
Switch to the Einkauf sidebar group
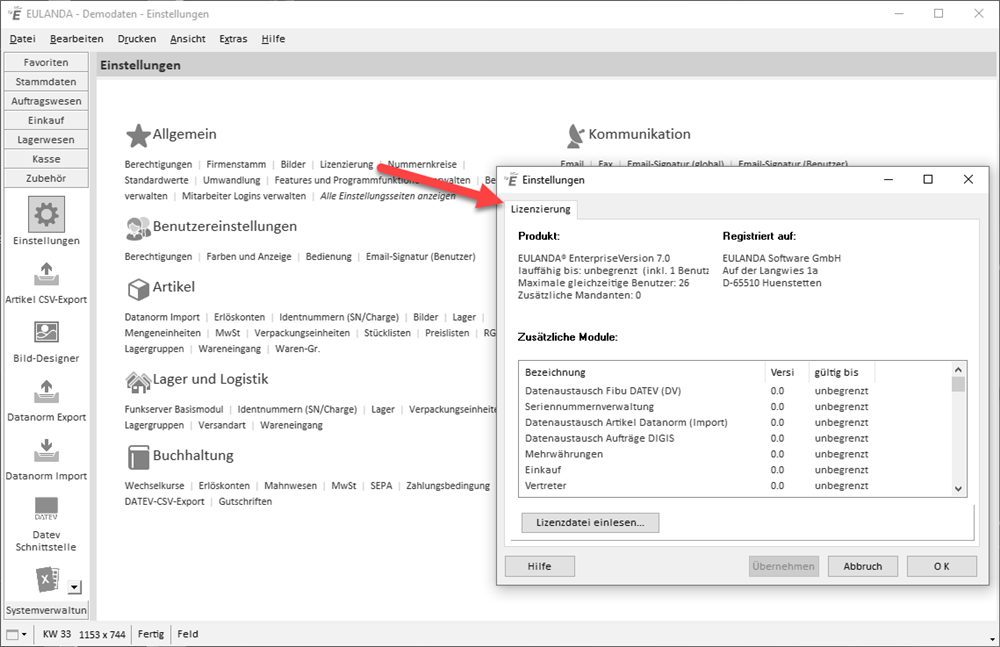[46, 121]
